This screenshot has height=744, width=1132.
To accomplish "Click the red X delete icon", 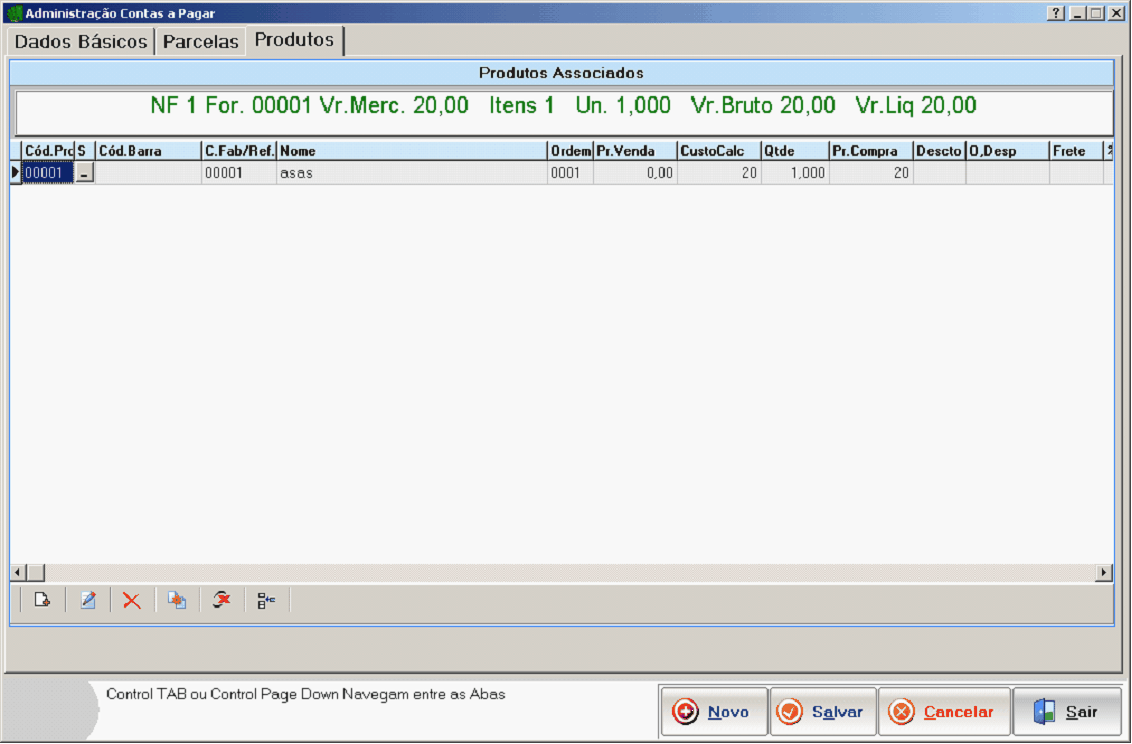I will tap(132, 601).
